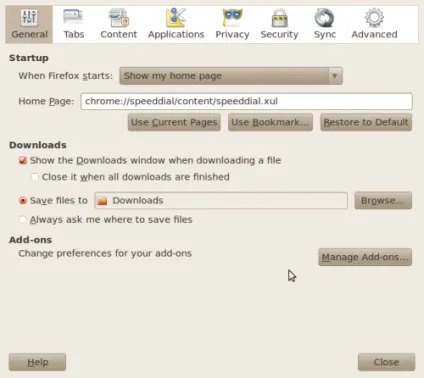Open Manage Add-ons
Screen dimensions: 424x378
[365, 257]
